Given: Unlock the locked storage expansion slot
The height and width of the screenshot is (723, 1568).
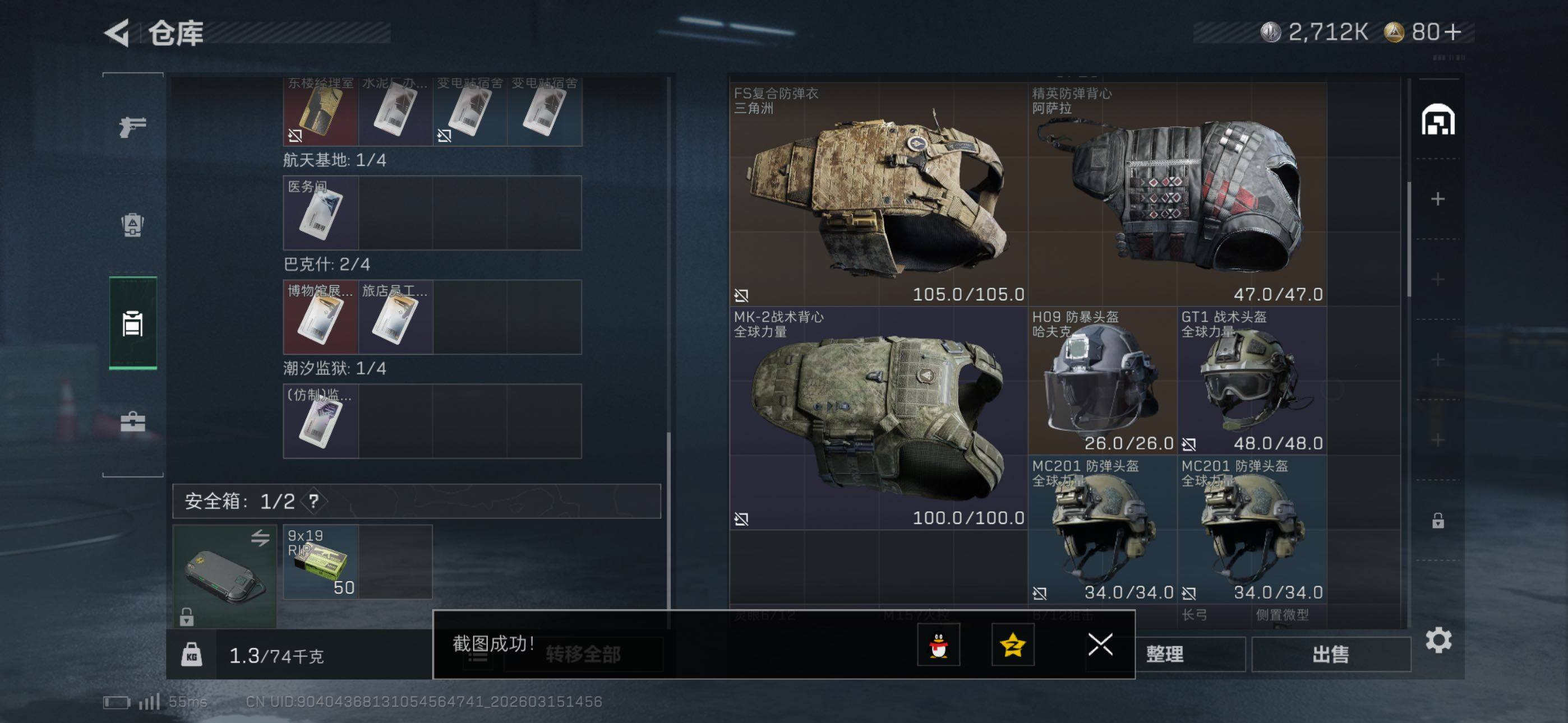Looking at the screenshot, I should point(1438,521).
